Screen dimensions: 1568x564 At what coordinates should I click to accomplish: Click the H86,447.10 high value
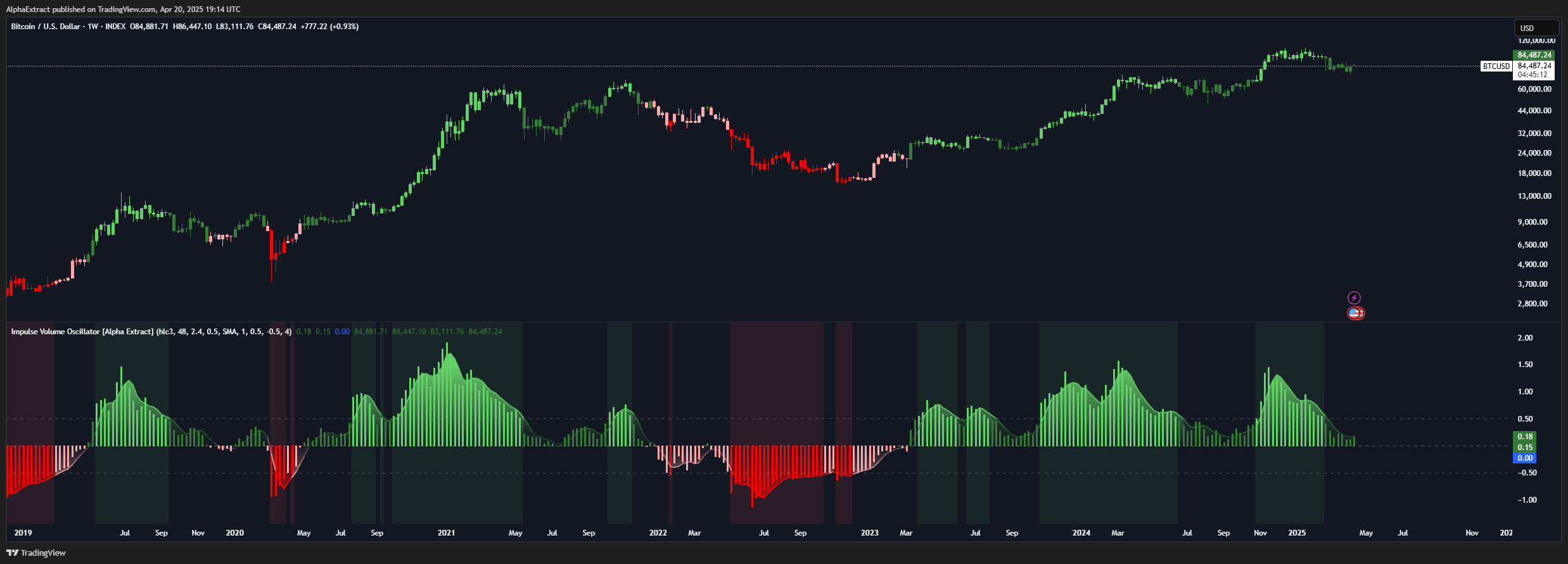(x=193, y=27)
